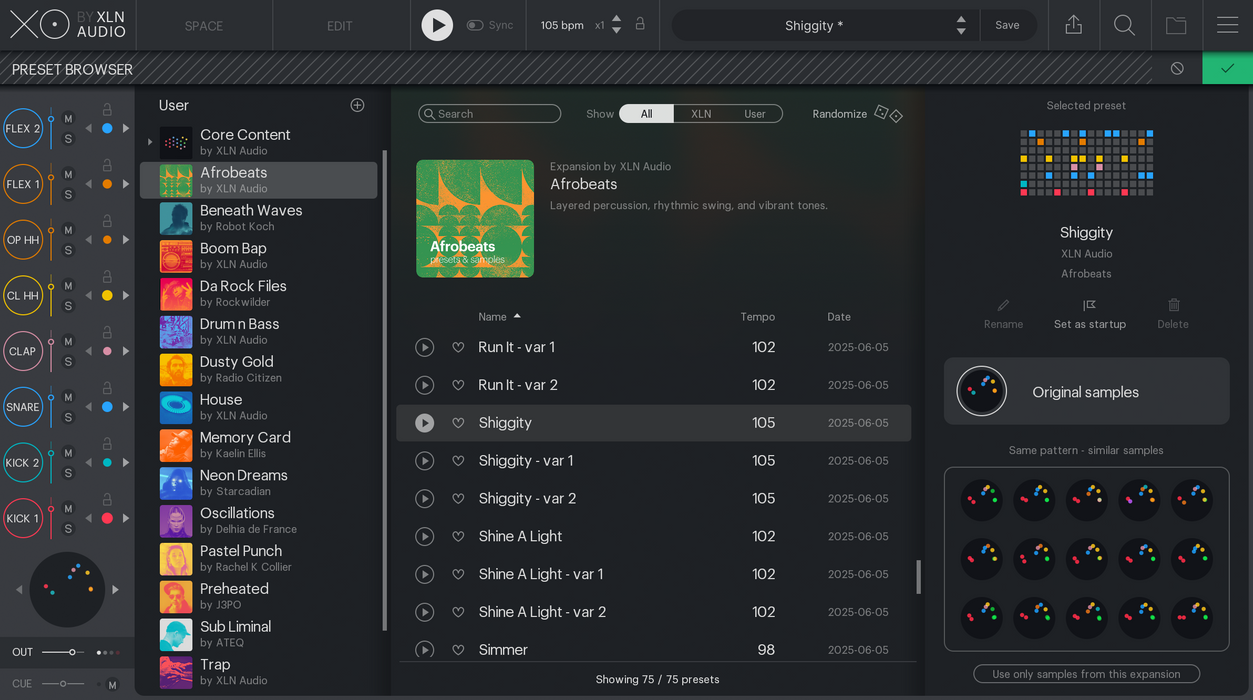Screen dimensions: 1253x700
Task: Filter presets by XLN
Action: [x=701, y=113]
